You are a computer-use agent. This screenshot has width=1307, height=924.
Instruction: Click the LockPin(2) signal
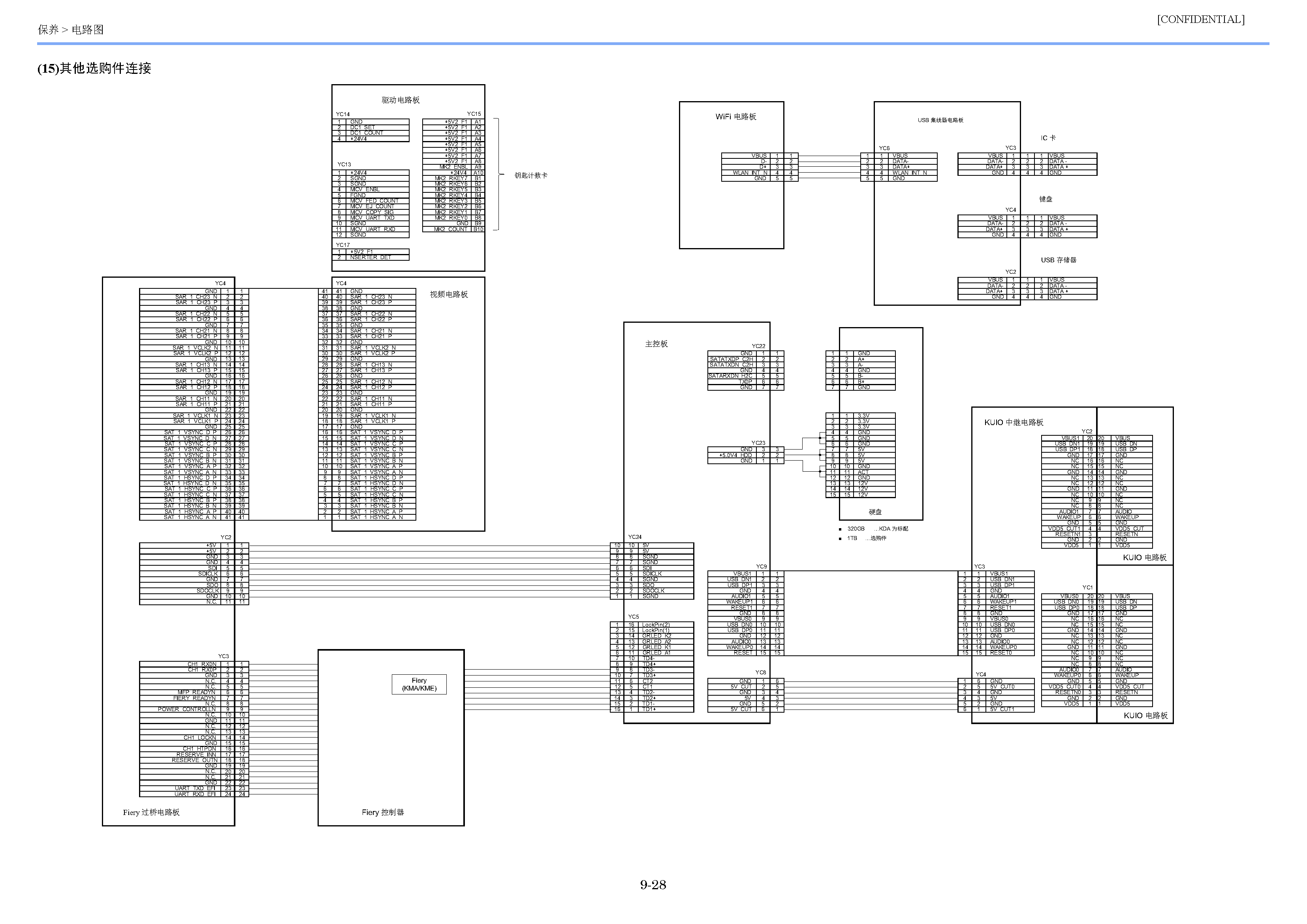click(x=656, y=625)
